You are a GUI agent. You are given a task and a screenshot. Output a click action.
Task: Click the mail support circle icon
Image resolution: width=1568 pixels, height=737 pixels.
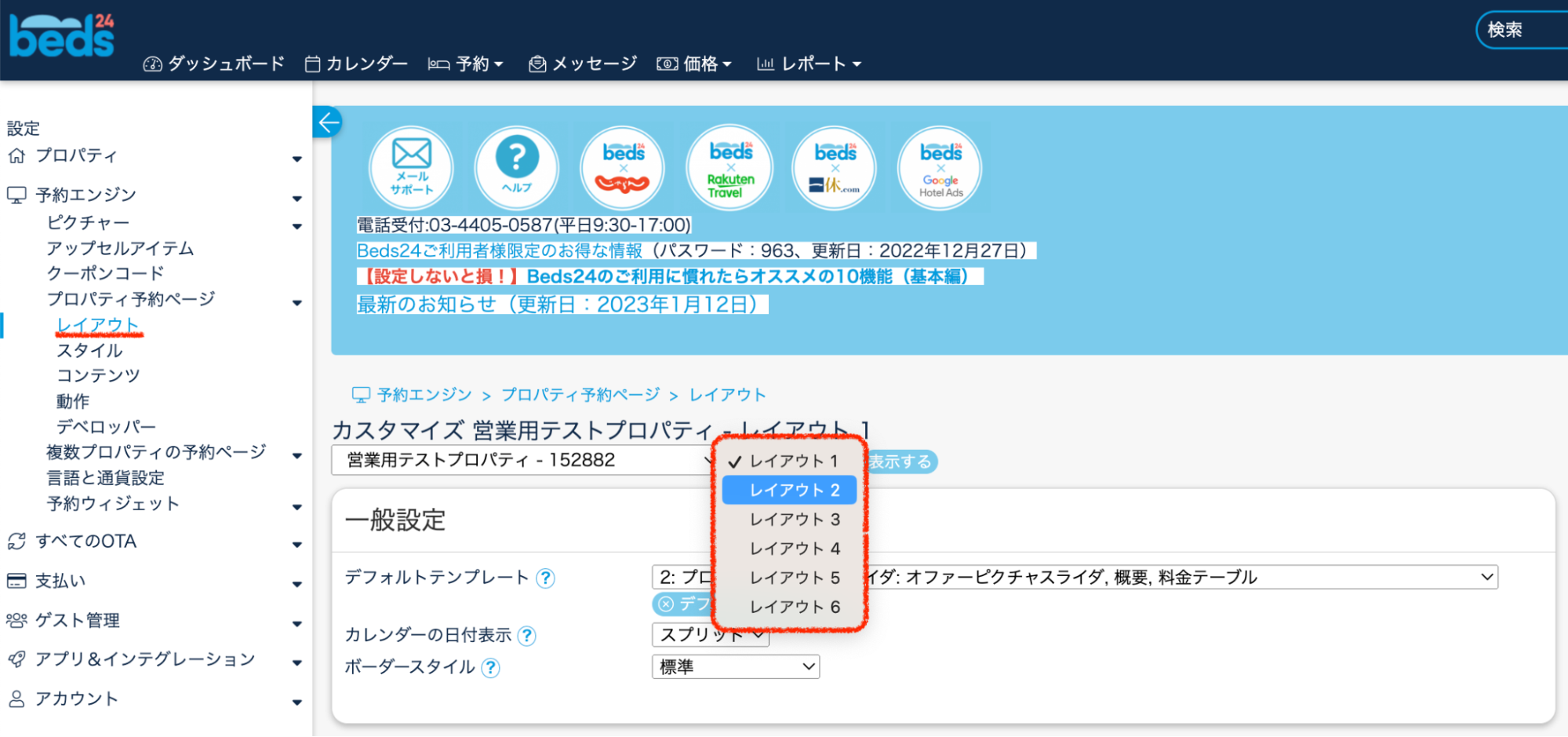[411, 167]
